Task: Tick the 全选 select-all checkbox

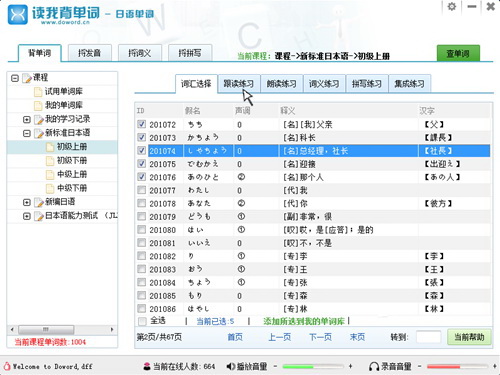Action: (x=142, y=321)
